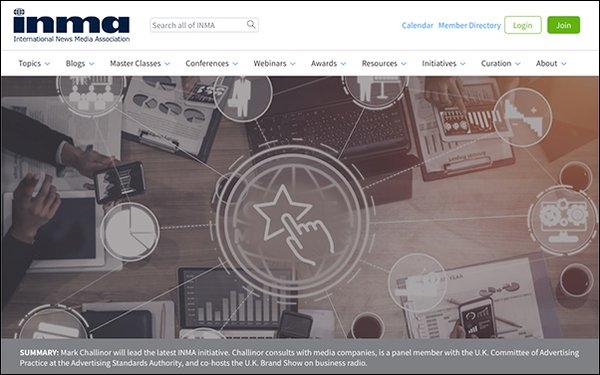Open the Webinars menu
The width and height of the screenshot is (600, 375).
coord(274,64)
